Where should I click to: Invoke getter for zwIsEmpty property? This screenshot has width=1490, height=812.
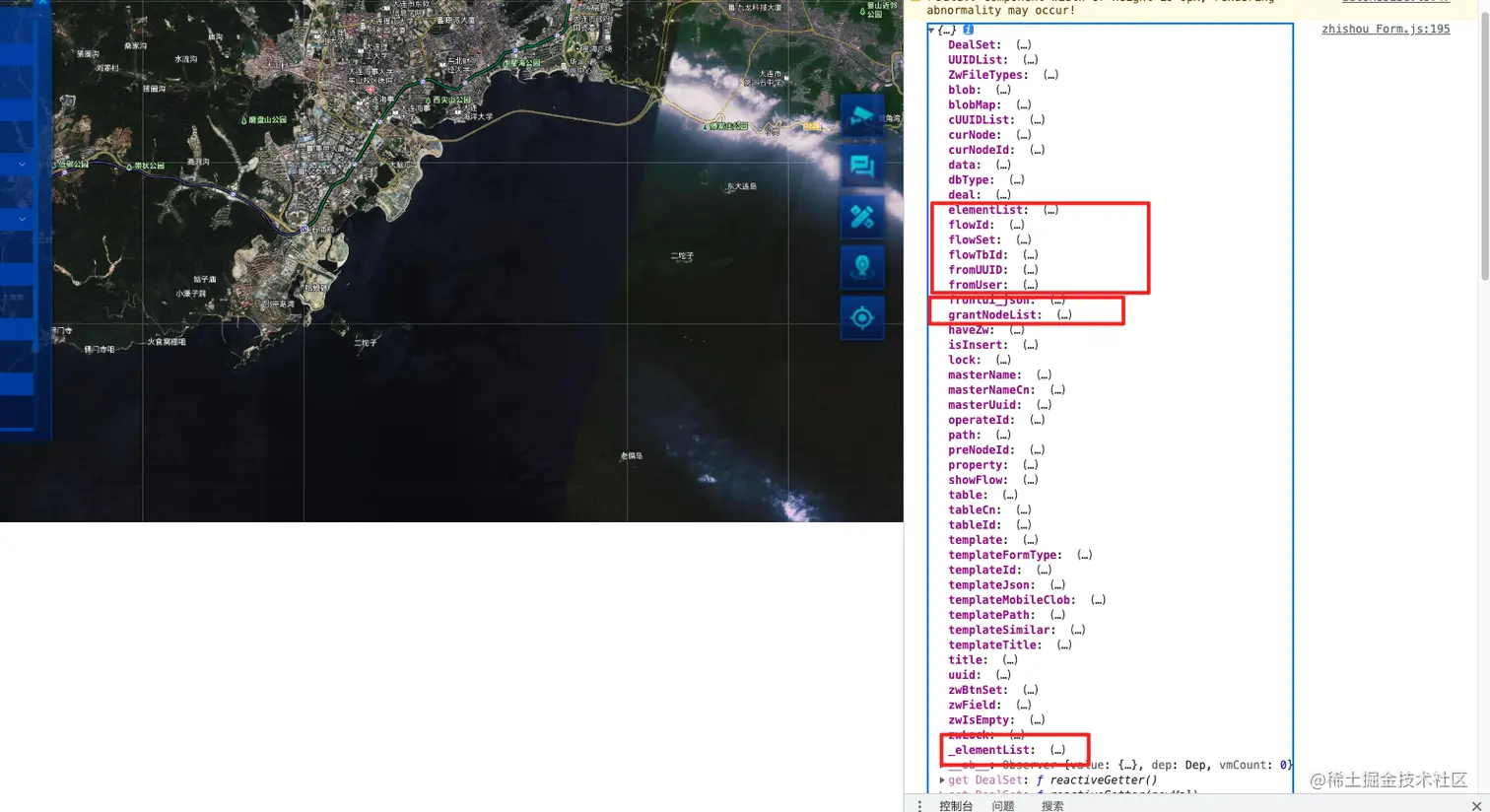point(1037,720)
